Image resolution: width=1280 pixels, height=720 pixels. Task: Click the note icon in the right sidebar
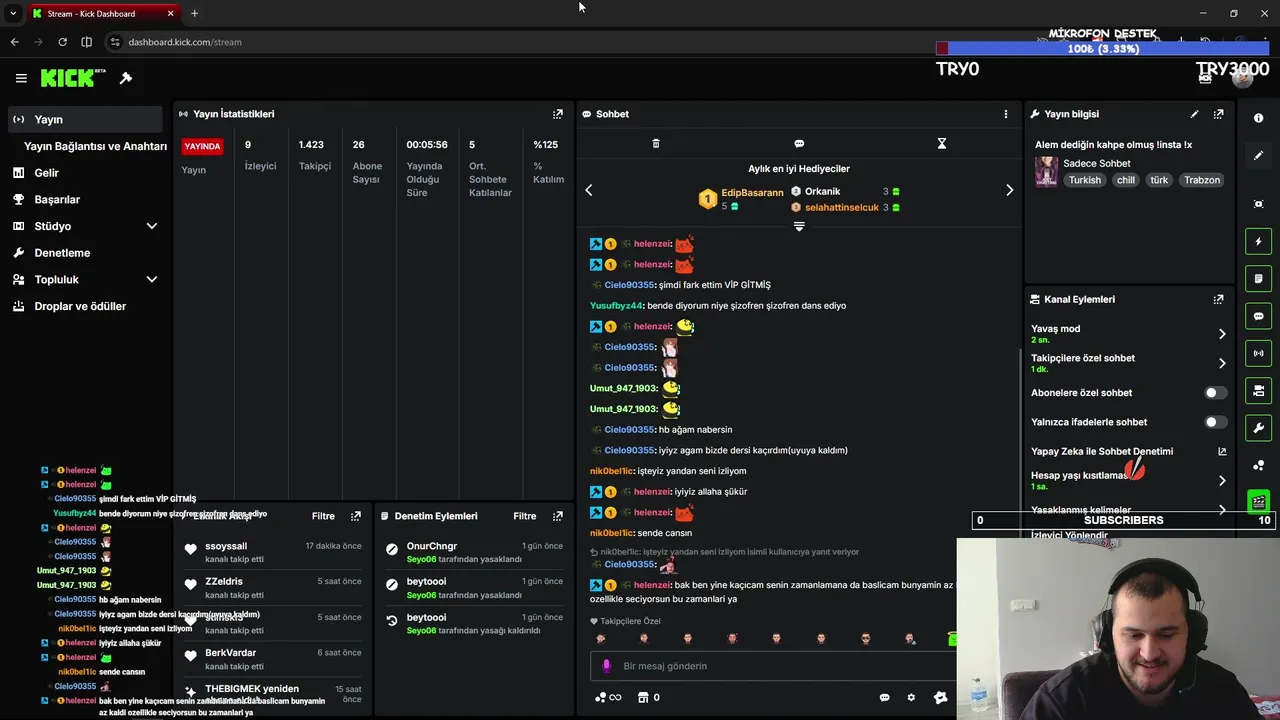1258,278
